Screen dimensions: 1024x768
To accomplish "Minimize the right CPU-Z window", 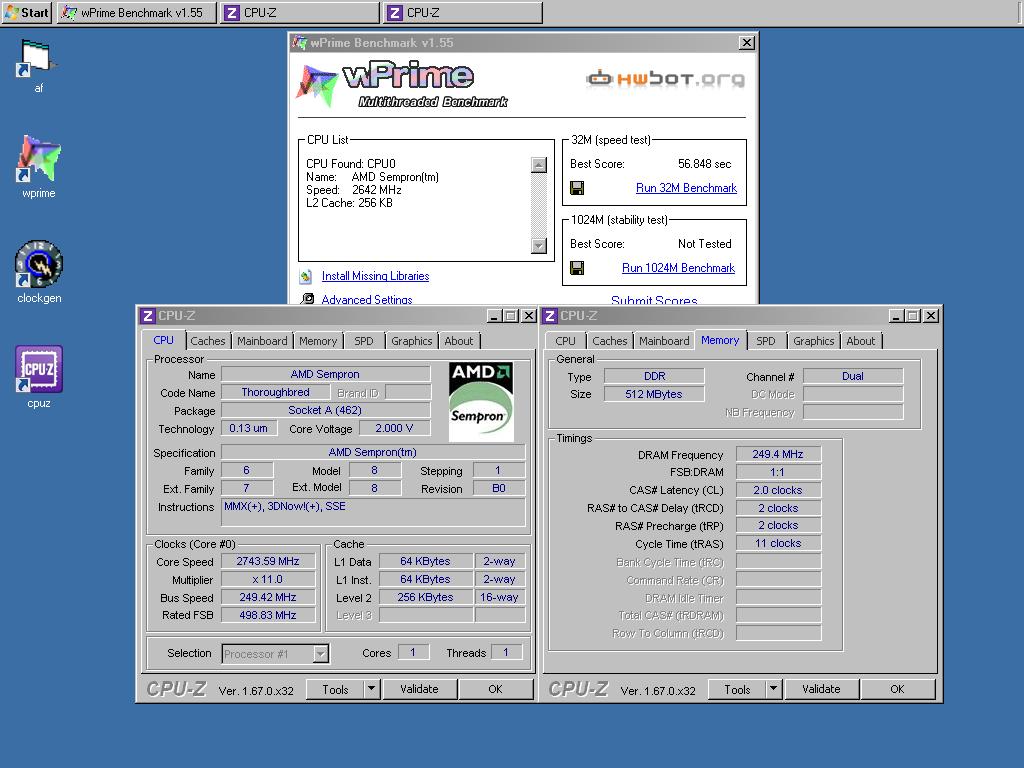I will (x=897, y=316).
